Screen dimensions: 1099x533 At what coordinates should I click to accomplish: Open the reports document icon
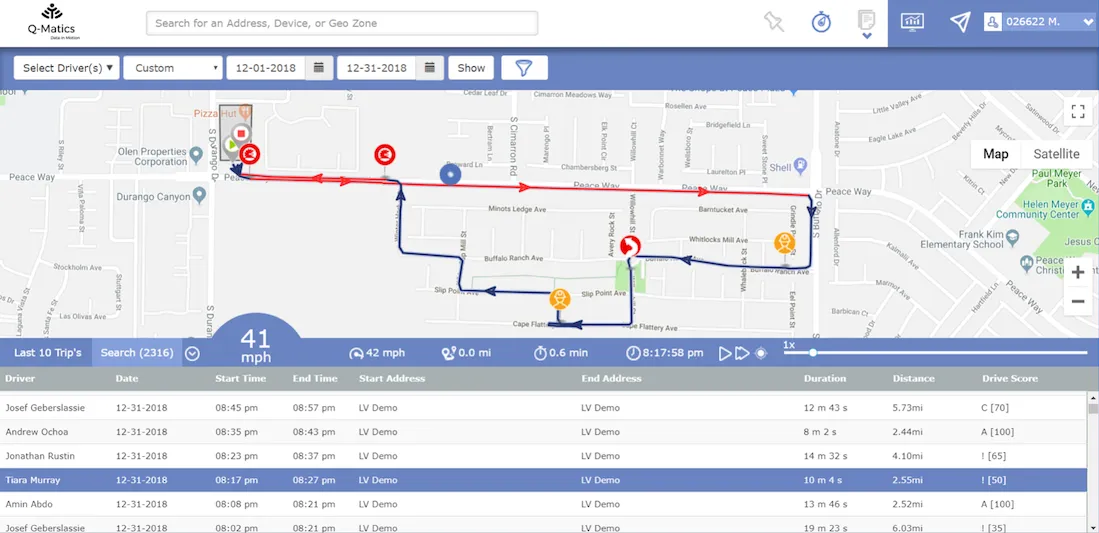coord(867,24)
